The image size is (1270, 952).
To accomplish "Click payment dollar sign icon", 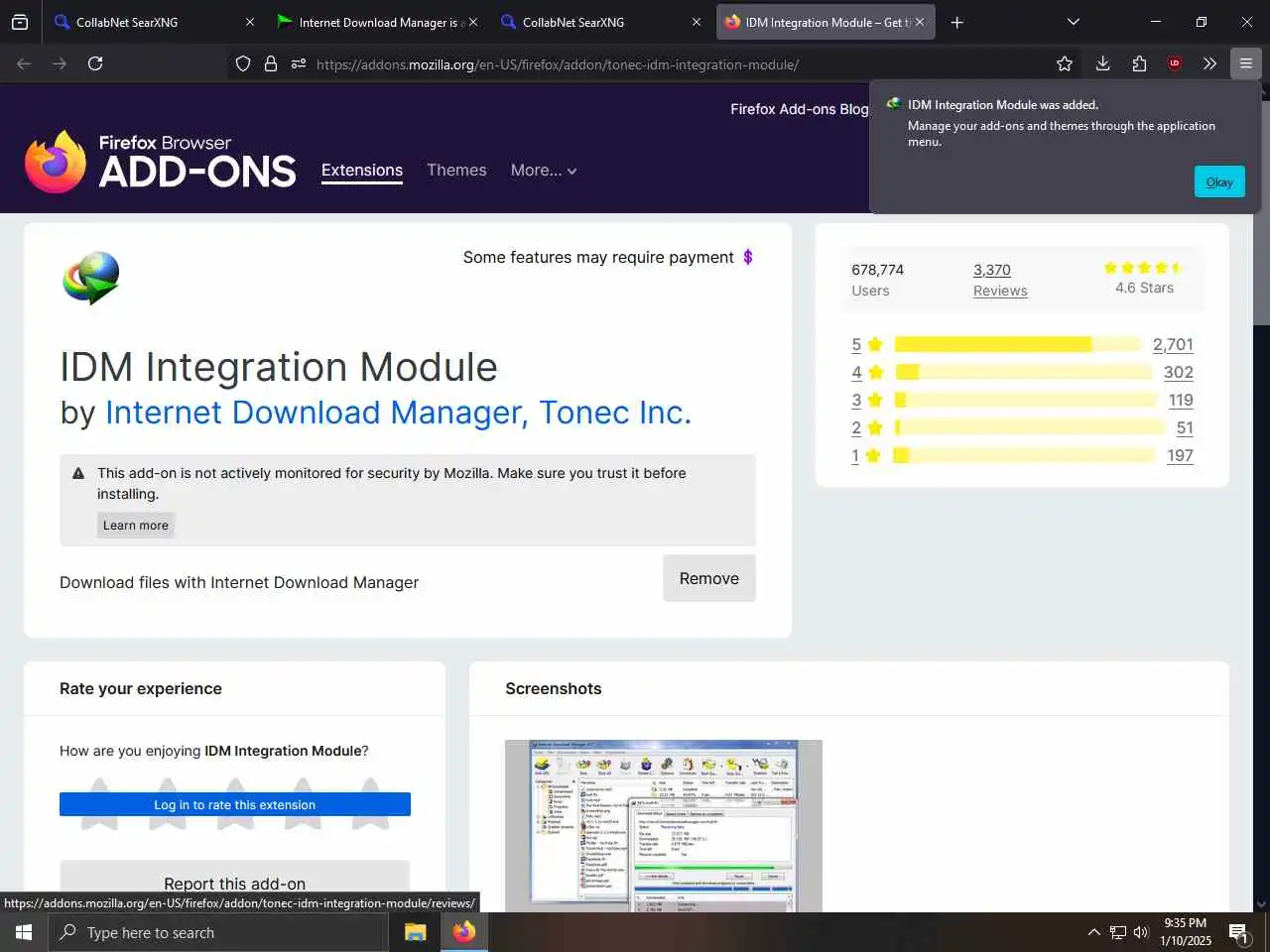I will coord(748,257).
